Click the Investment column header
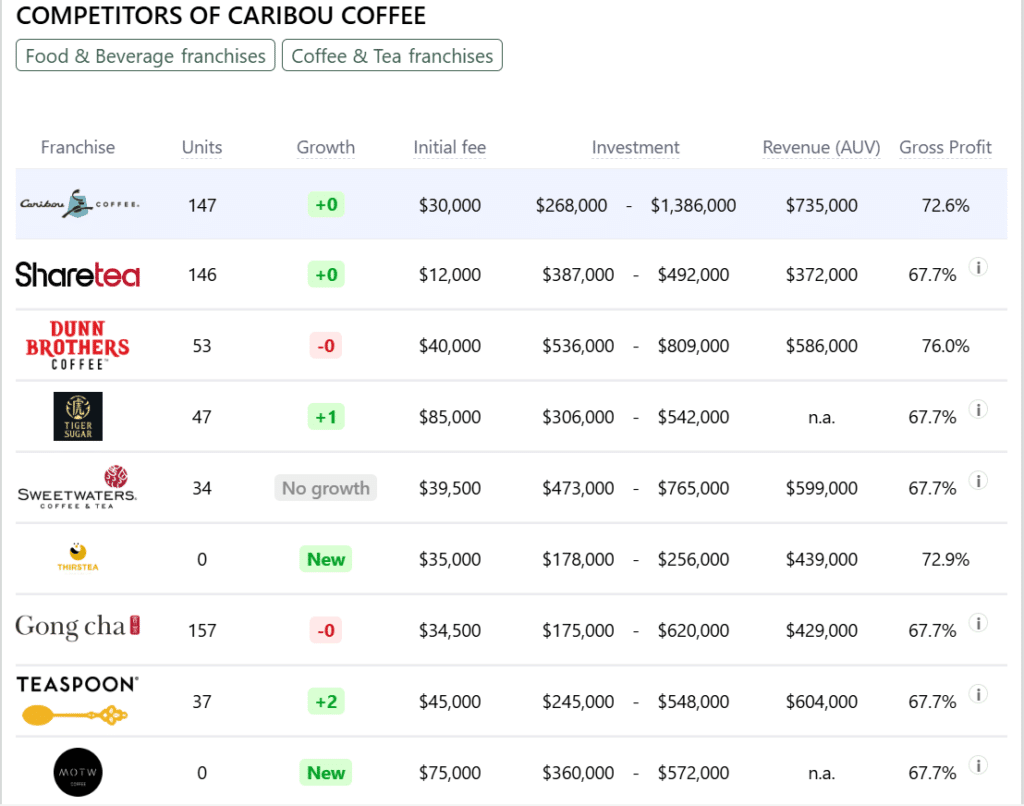Image resolution: width=1024 pixels, height=806 pixels. pyautogui.click(x=635, y=148)
